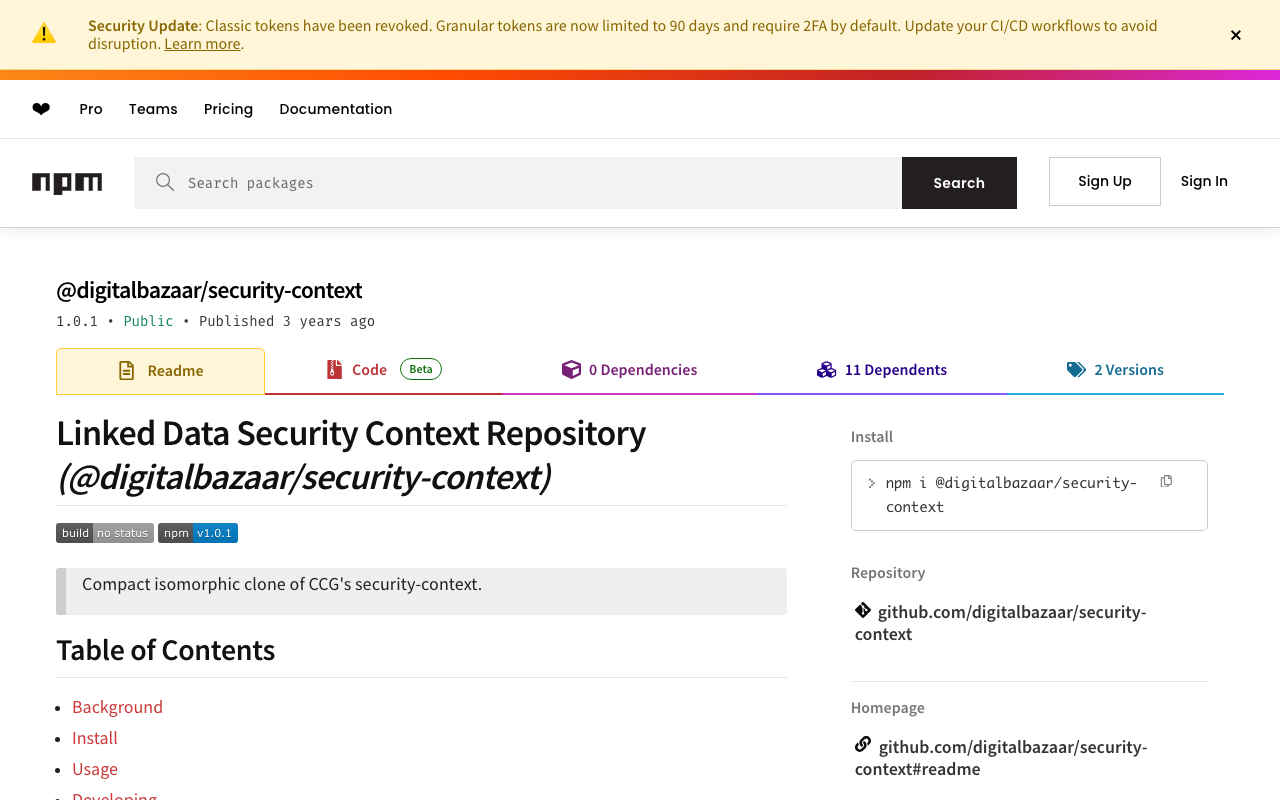The height and width of the screenshot is (800, 1280).
Task: Click the search magnifier icon
Action: click(x=165, y=182)
